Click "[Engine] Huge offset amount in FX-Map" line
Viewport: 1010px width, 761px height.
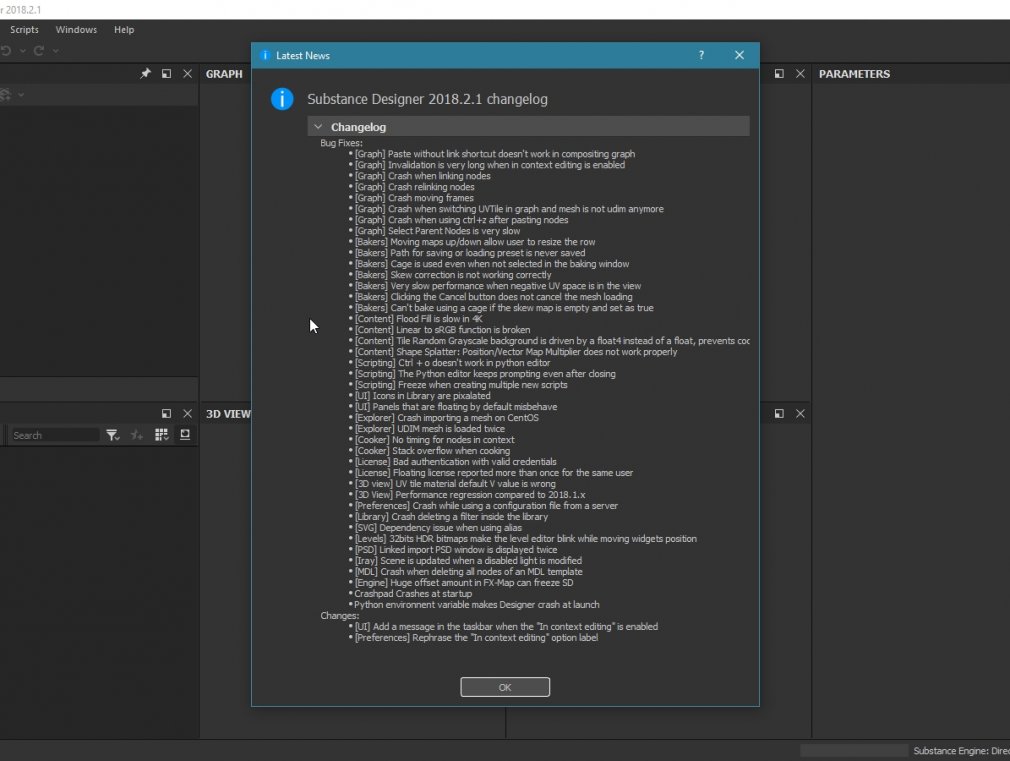[464, 583]
